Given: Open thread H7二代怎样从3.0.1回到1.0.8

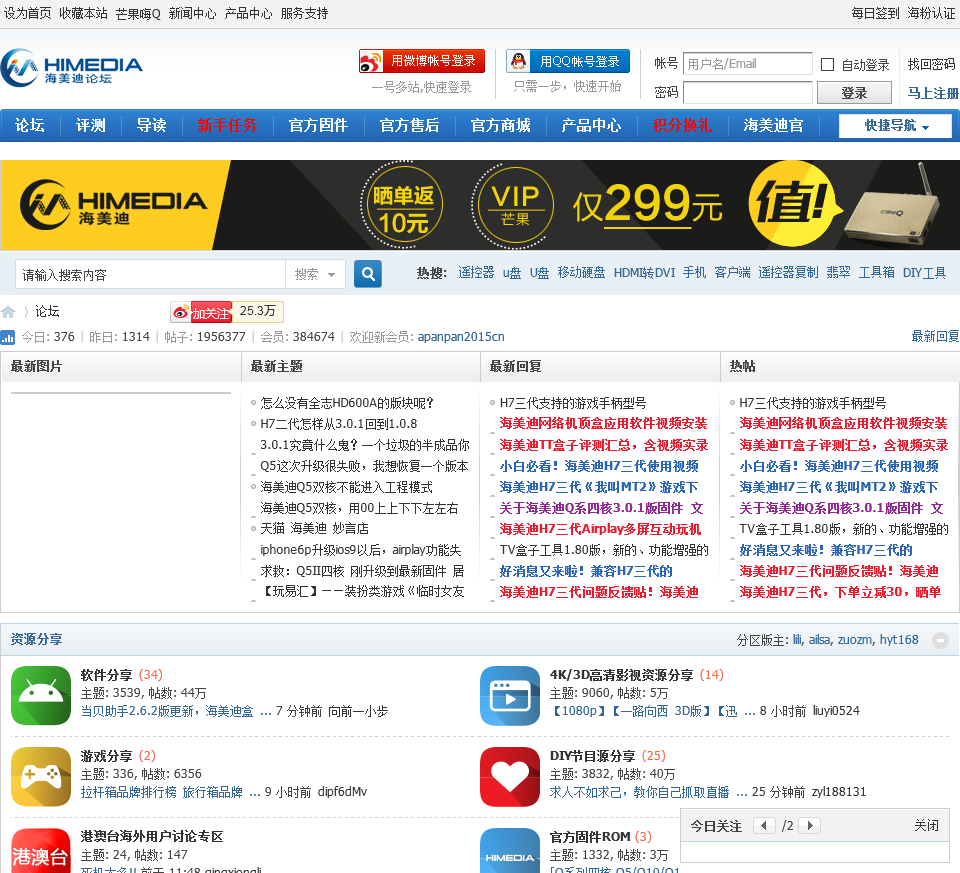Looking at the screenshot, I should point(339,424).
